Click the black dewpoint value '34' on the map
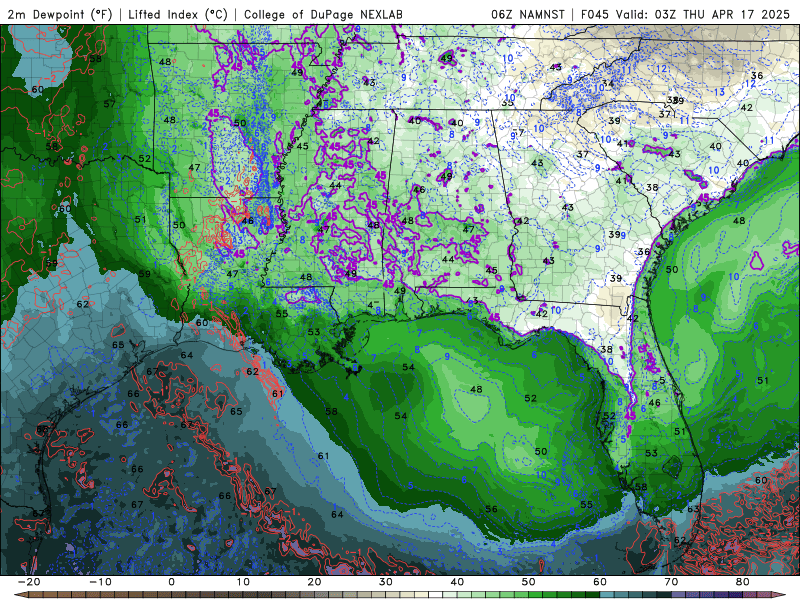 [x=607, y=83]
